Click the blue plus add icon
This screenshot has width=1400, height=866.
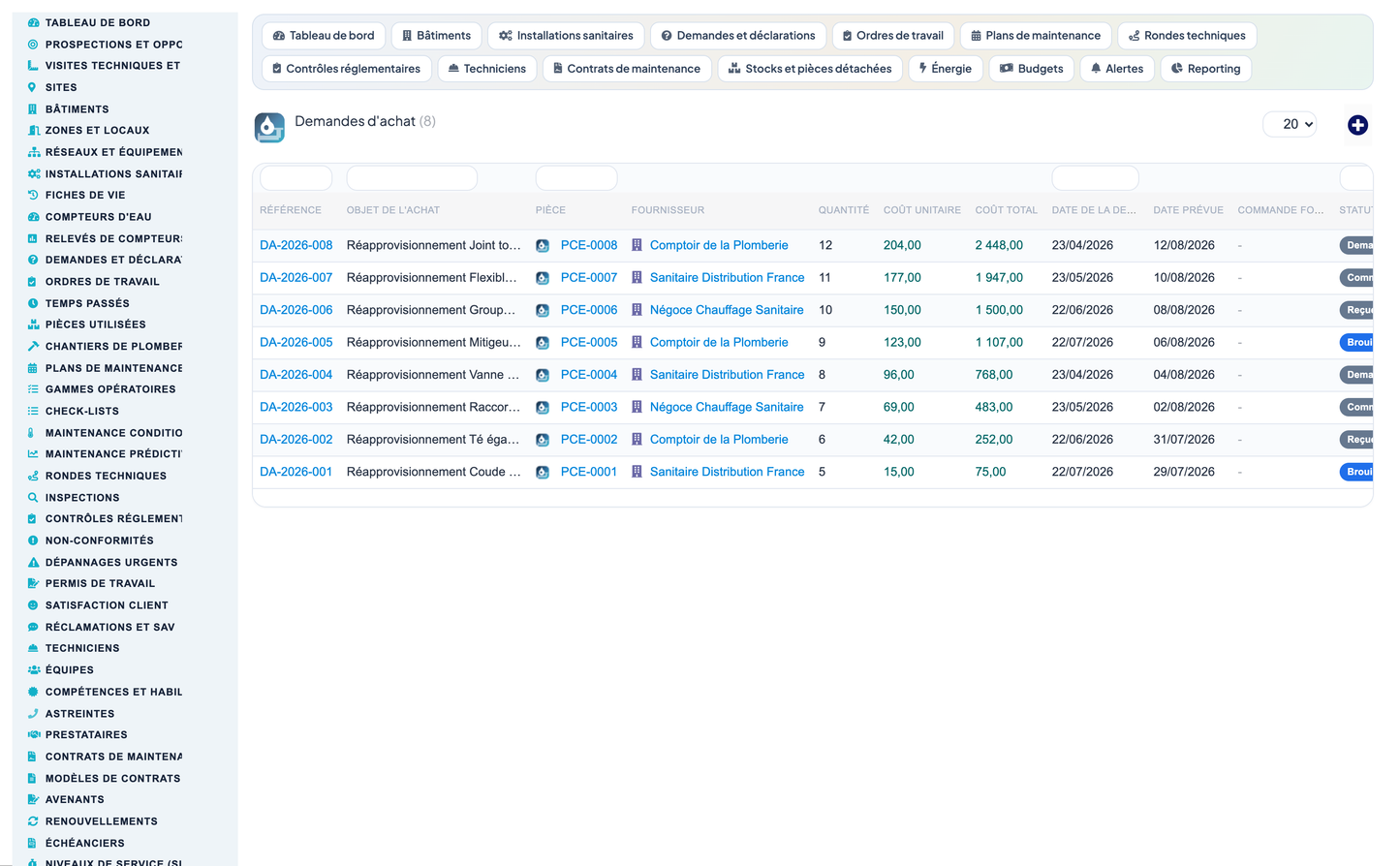(x=1357, y=125)
